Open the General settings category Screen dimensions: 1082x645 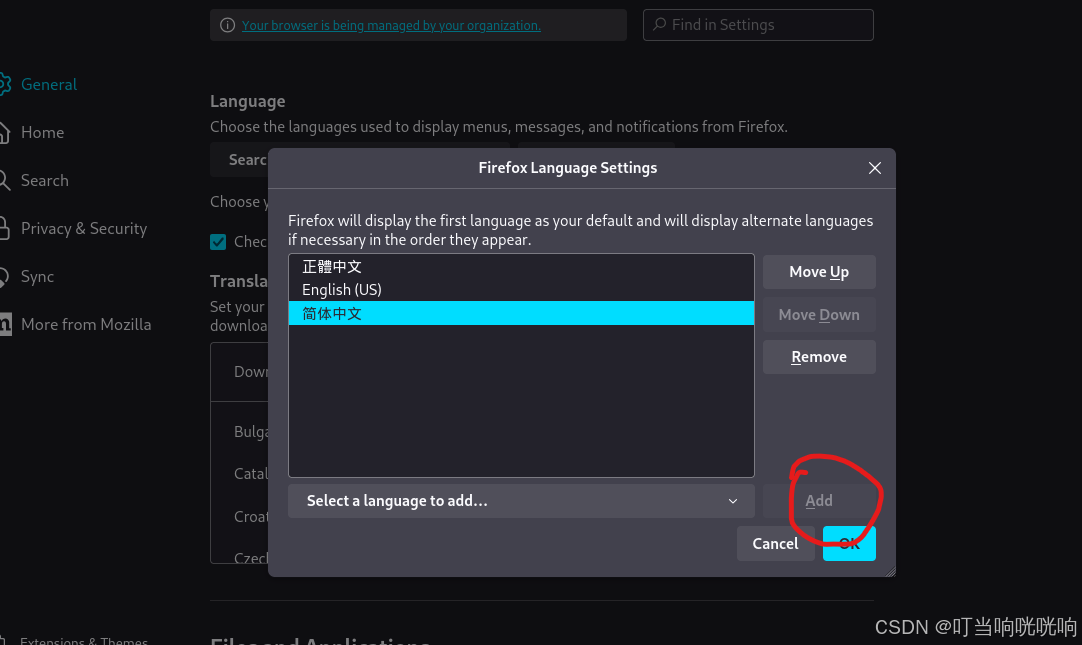click(48, 84)
